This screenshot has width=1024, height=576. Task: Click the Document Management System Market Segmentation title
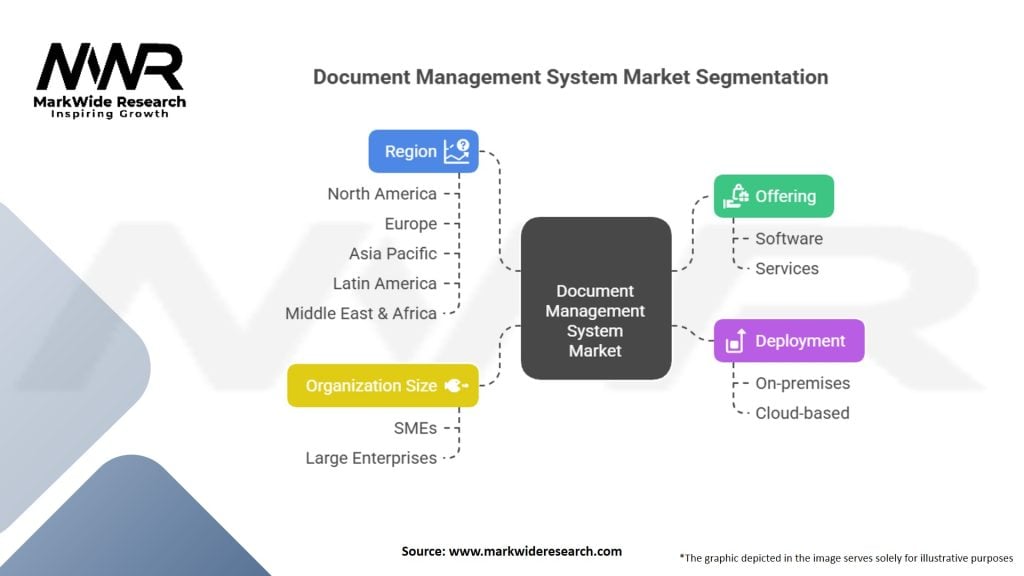tap(570, 77)
